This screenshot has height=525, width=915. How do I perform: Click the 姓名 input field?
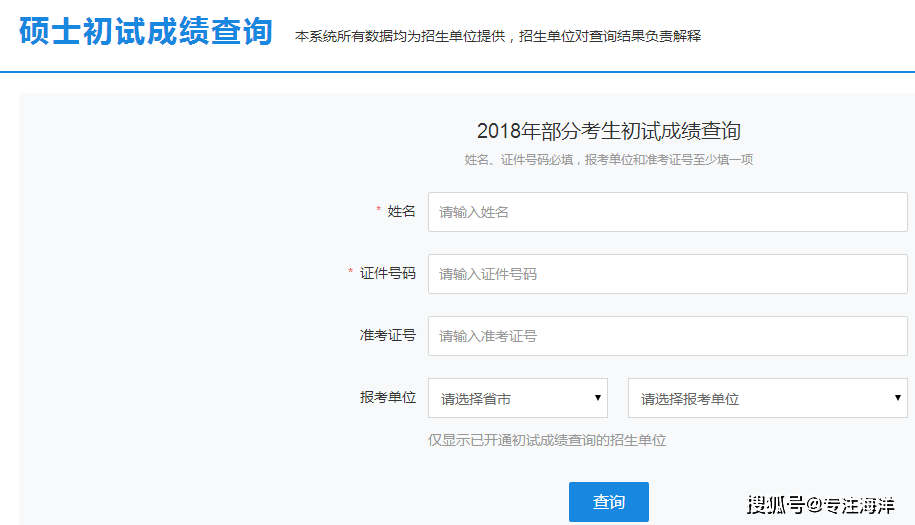668,212
